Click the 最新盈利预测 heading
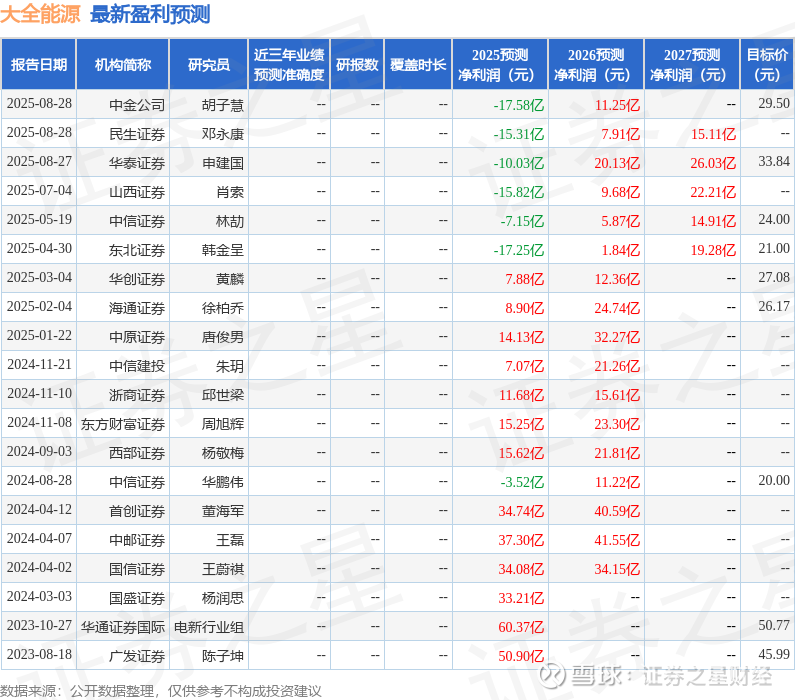This screenshot has width=795, height=700. (150, 14)
